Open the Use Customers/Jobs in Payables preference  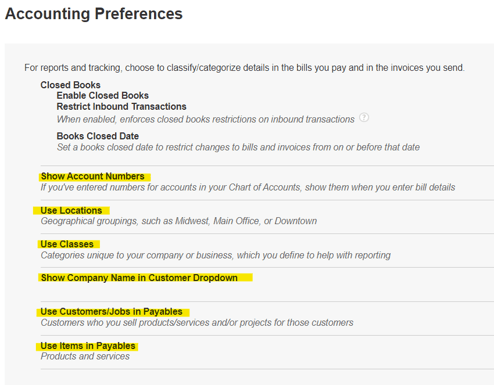point(111,312)
